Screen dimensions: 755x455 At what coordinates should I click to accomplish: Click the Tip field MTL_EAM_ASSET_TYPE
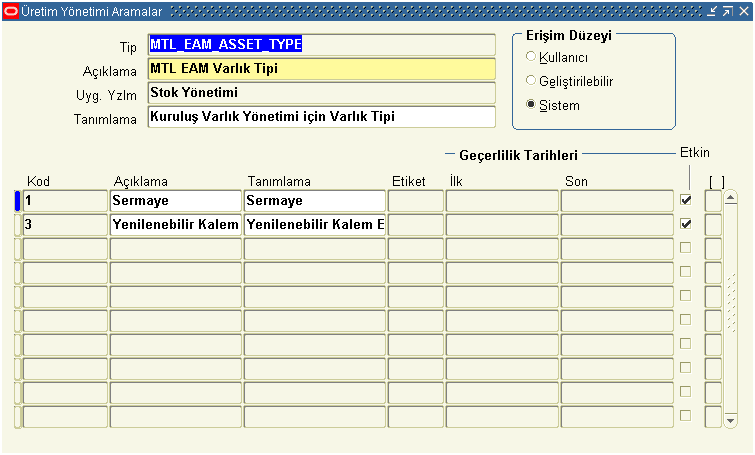321,45
